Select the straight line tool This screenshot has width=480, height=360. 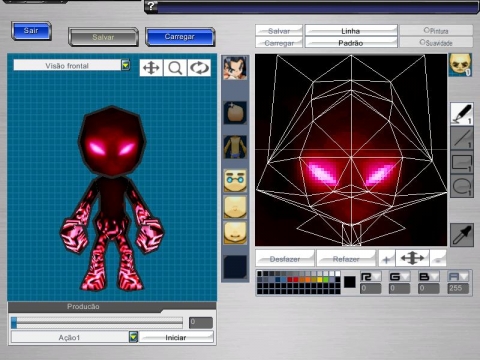[x=462, y=138]
